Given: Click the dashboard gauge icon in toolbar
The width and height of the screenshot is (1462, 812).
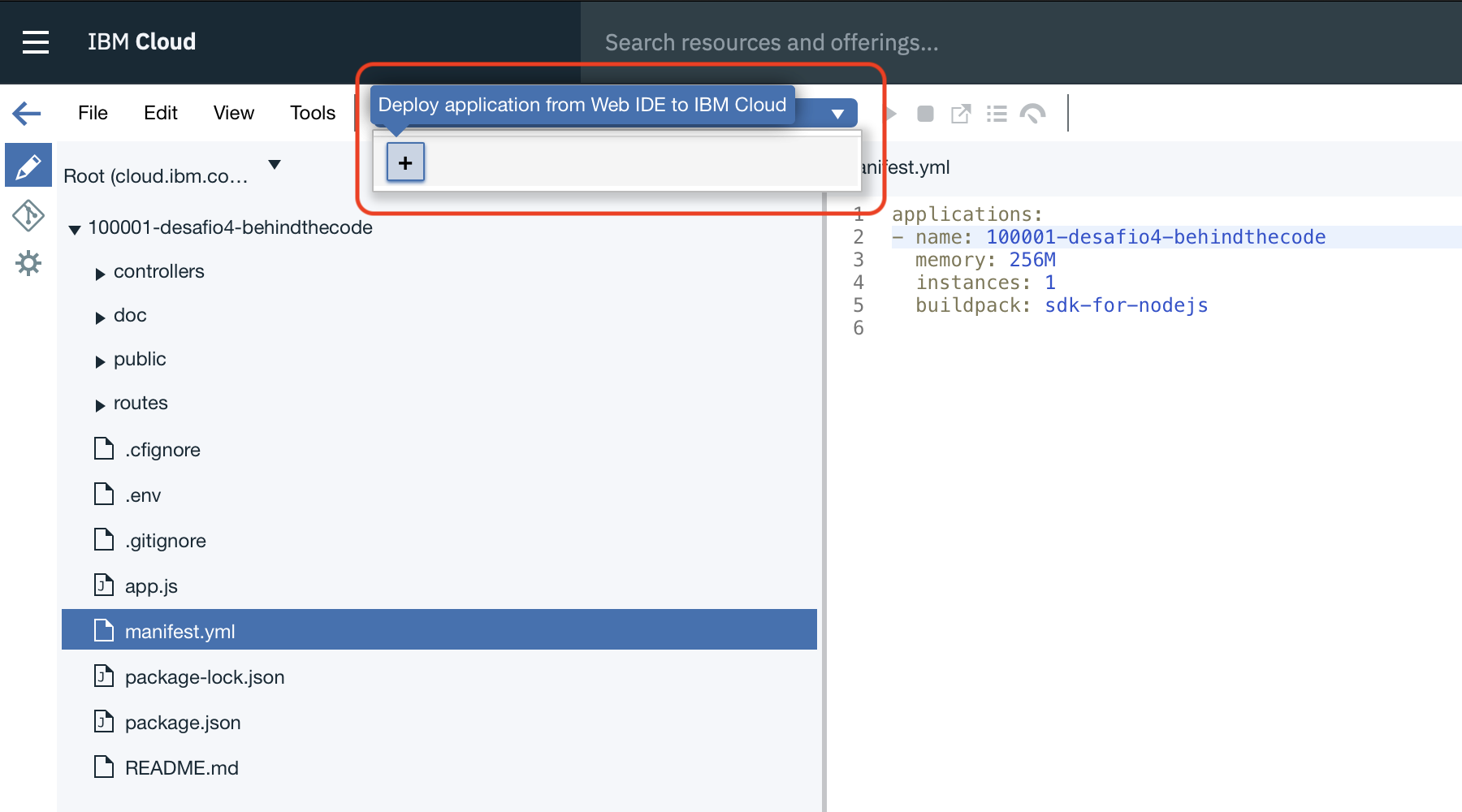Looking at the screenshot, I should point(1033,114).
